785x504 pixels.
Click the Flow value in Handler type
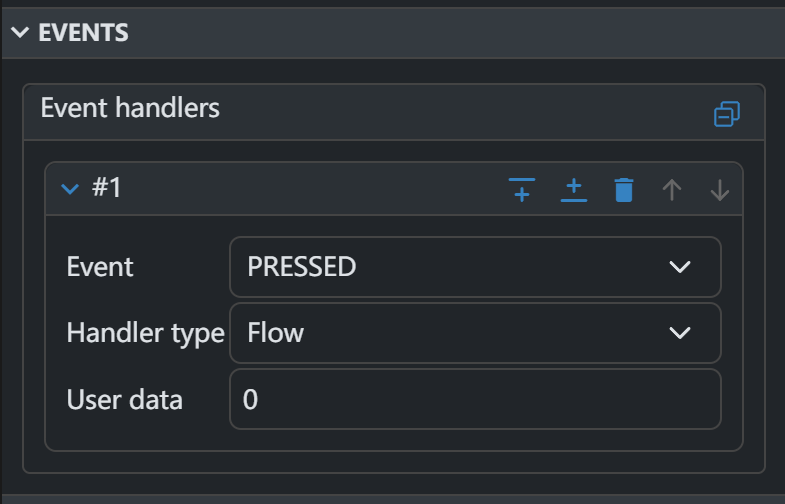[x=276, y=333]
